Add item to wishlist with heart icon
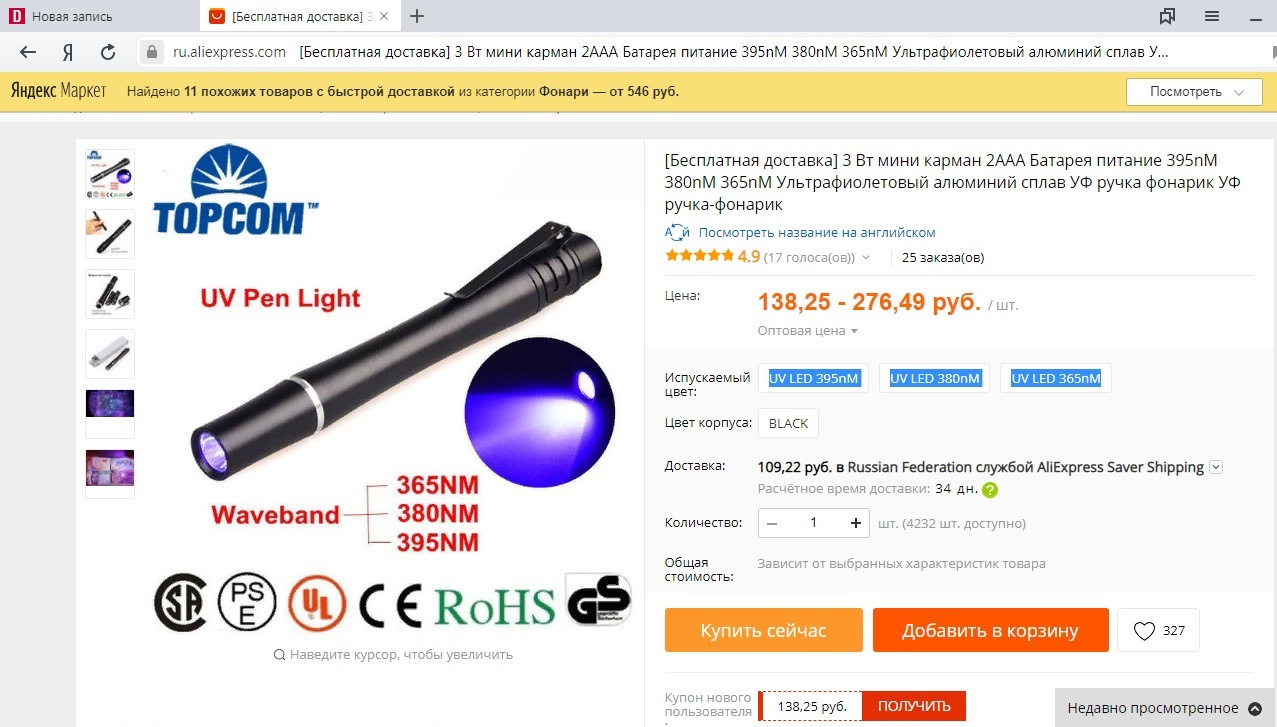1277x727 pixels. point(1158,631)
